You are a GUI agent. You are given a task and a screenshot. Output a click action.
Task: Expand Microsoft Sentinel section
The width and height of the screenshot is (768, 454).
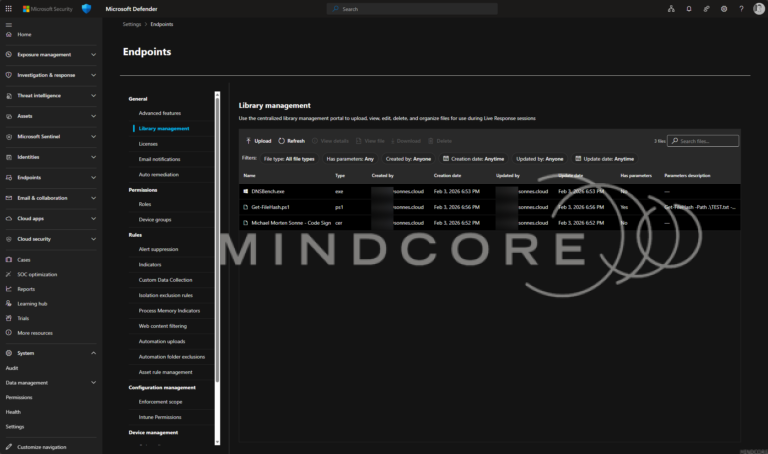tap(51, 137)
